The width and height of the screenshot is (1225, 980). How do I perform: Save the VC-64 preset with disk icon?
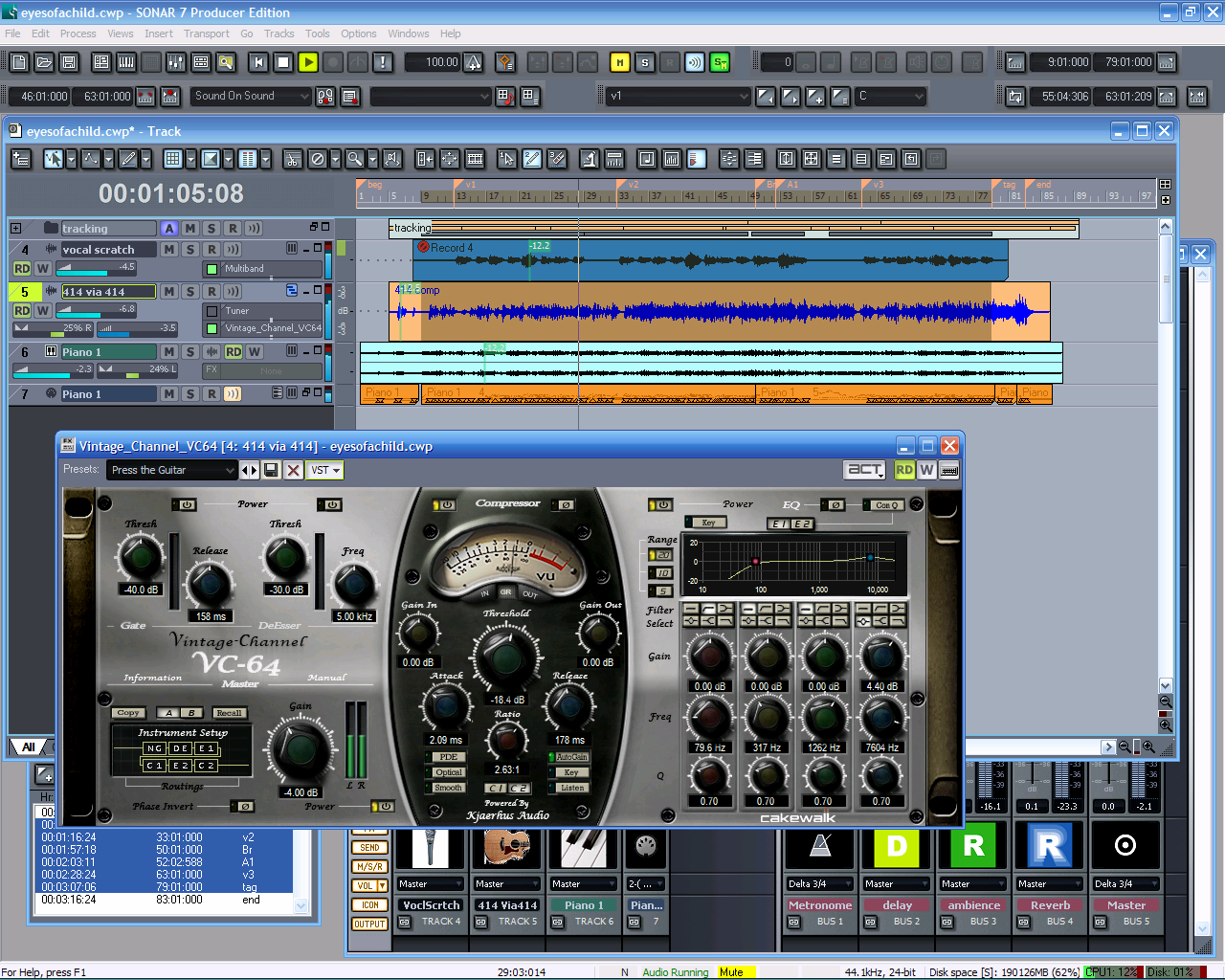click(272, 470)
